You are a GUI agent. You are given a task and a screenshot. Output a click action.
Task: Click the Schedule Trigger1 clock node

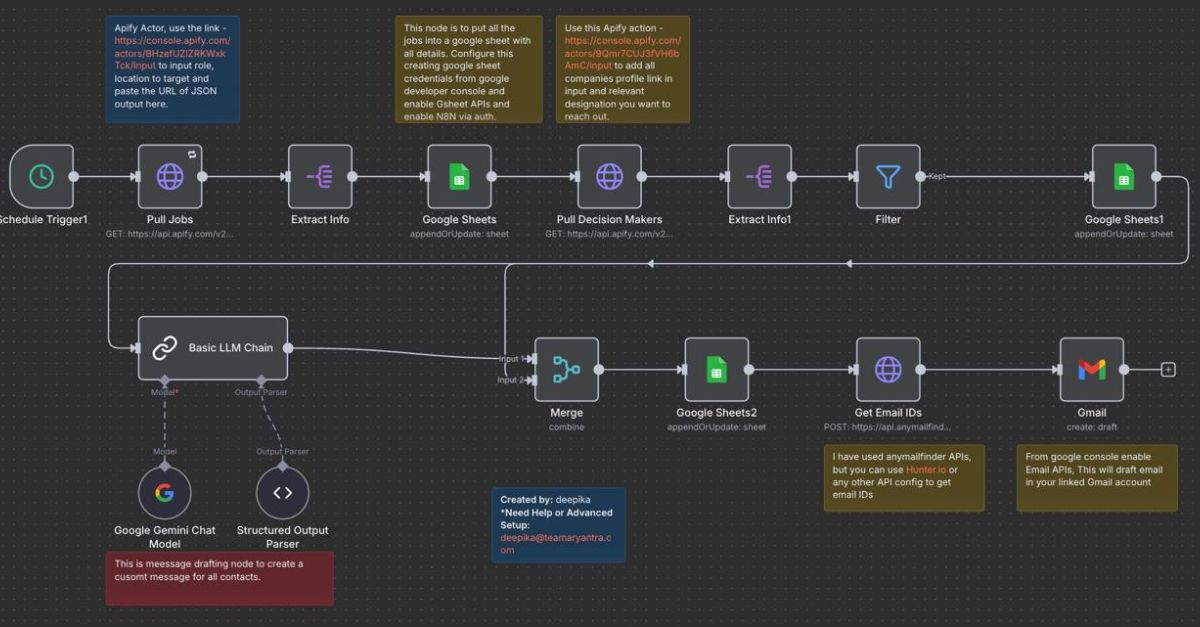pyautogui.click(x=41, y=177)
